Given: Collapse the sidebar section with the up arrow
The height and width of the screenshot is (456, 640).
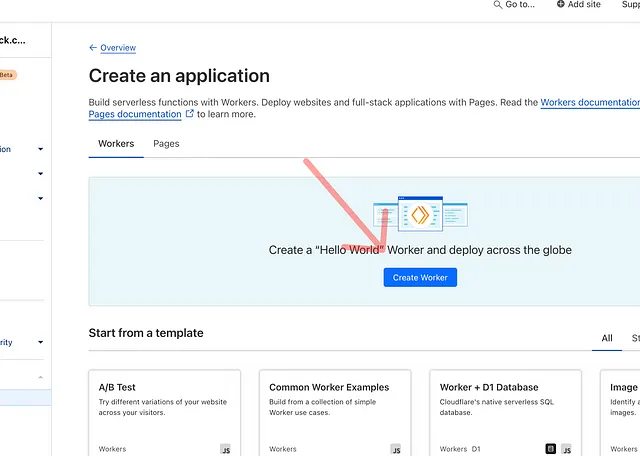Looking at the screenshot, I should point(40,377).
